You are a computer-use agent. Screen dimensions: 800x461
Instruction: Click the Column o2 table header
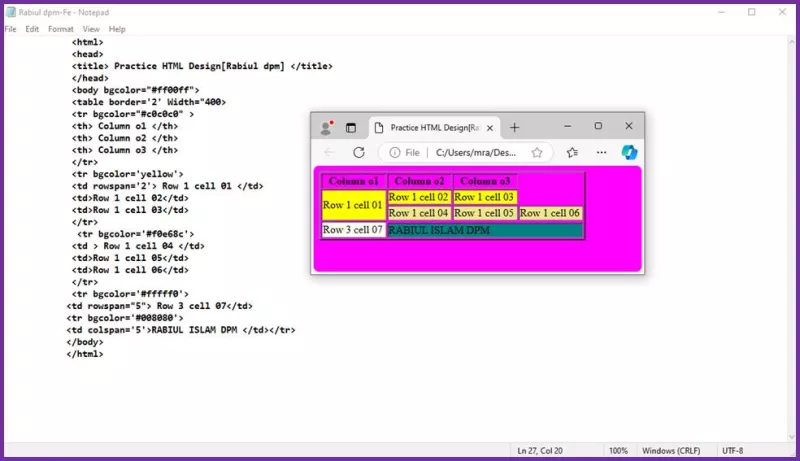pyautogui.click(x=419, y=181)
